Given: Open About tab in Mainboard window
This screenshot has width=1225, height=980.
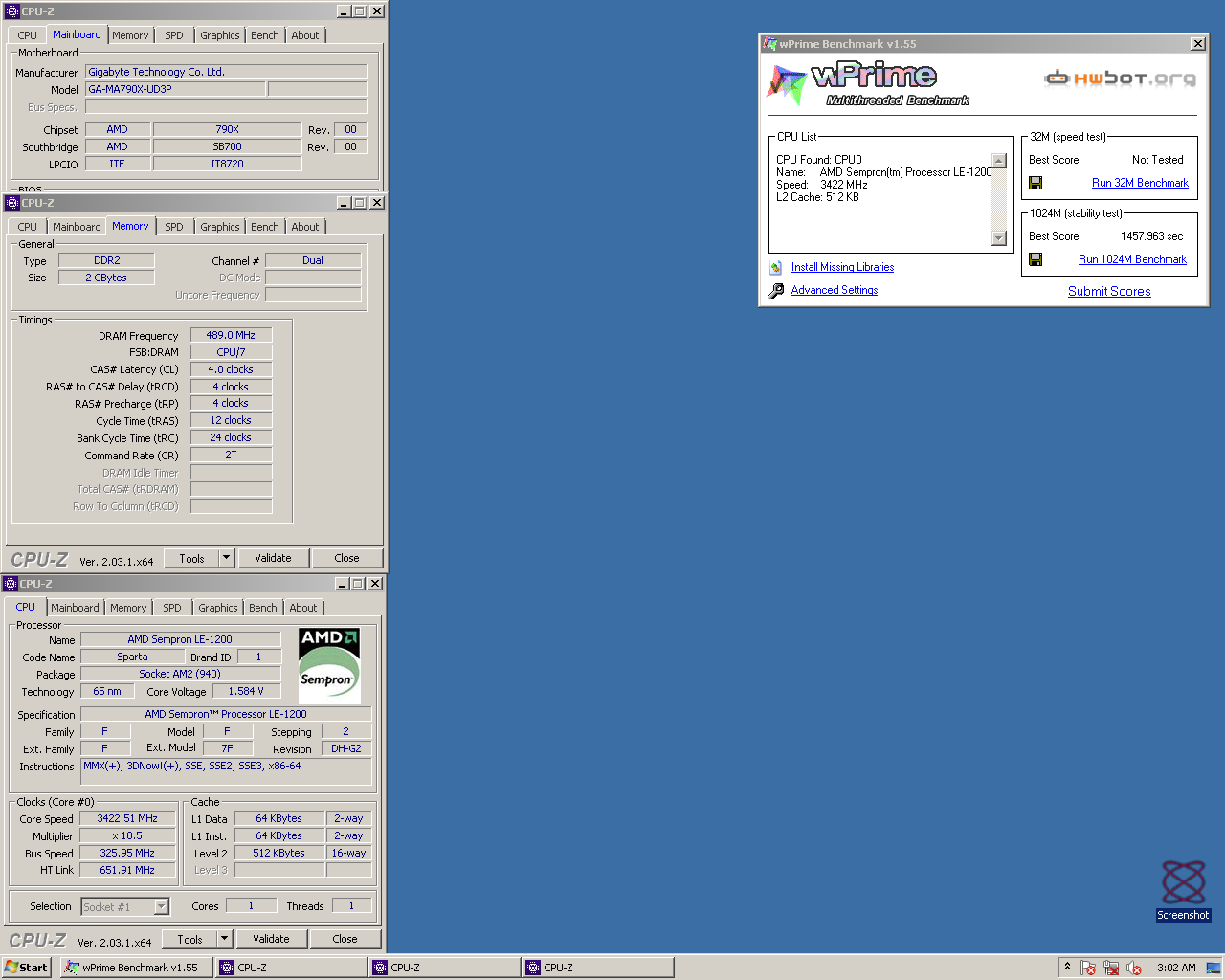Looking at the screenshot, I should (x=305, y=35).
